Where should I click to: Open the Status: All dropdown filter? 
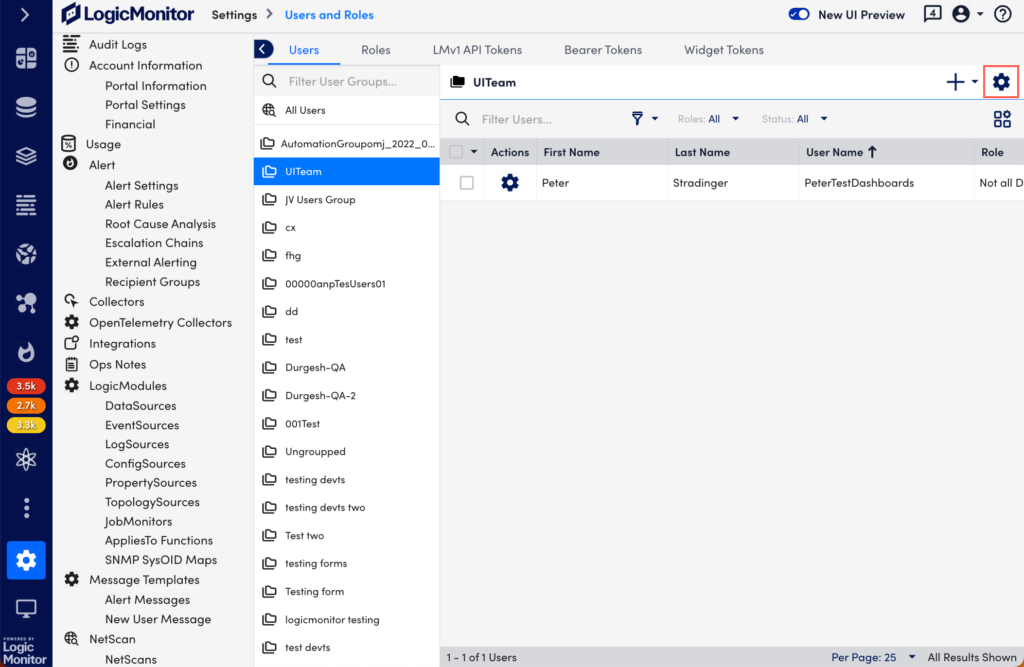pos(793,118)
